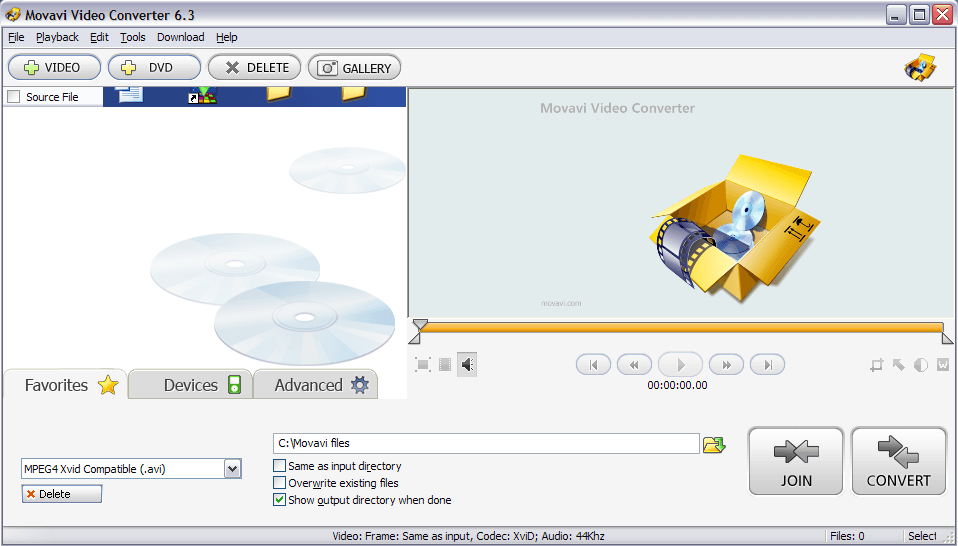The height and width of the screenshot is (546, 958).
Task: Click the play button
Action: click(x=680, y=365)
